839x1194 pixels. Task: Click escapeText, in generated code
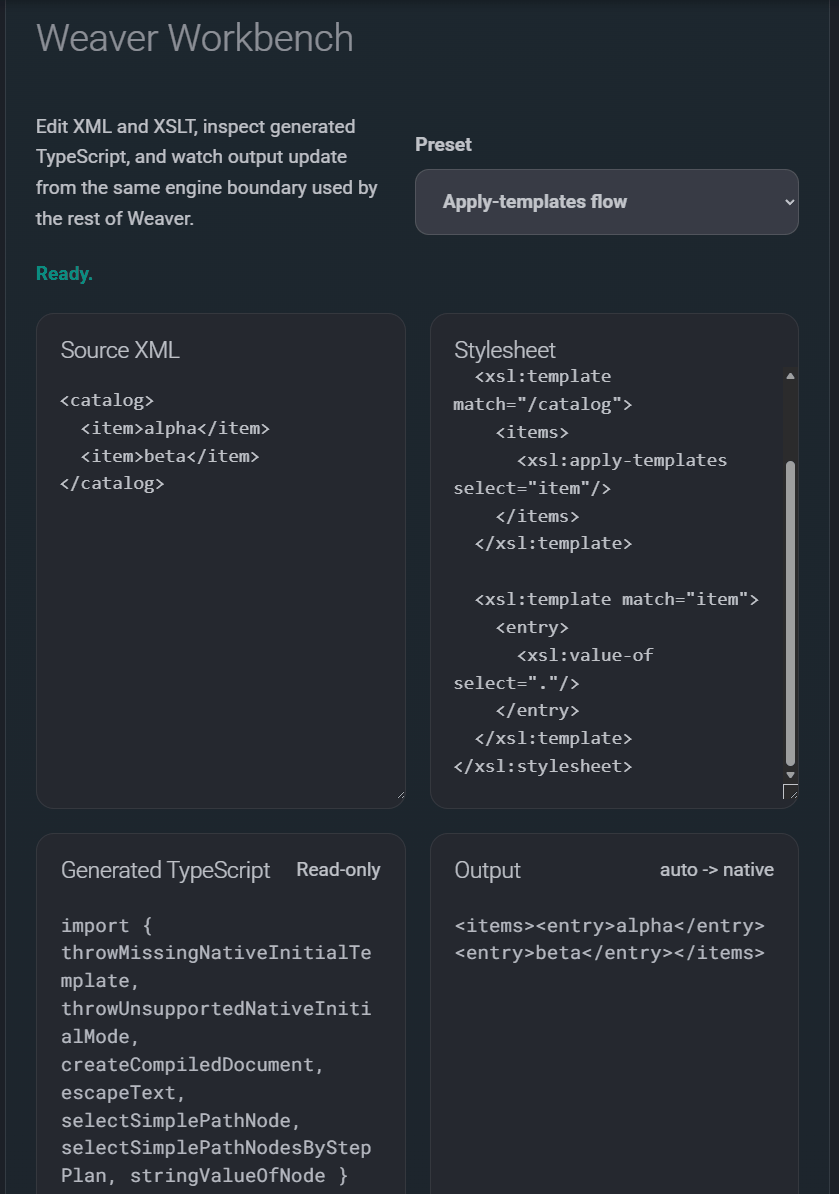pyautogui.click(x=123, y=1093)
